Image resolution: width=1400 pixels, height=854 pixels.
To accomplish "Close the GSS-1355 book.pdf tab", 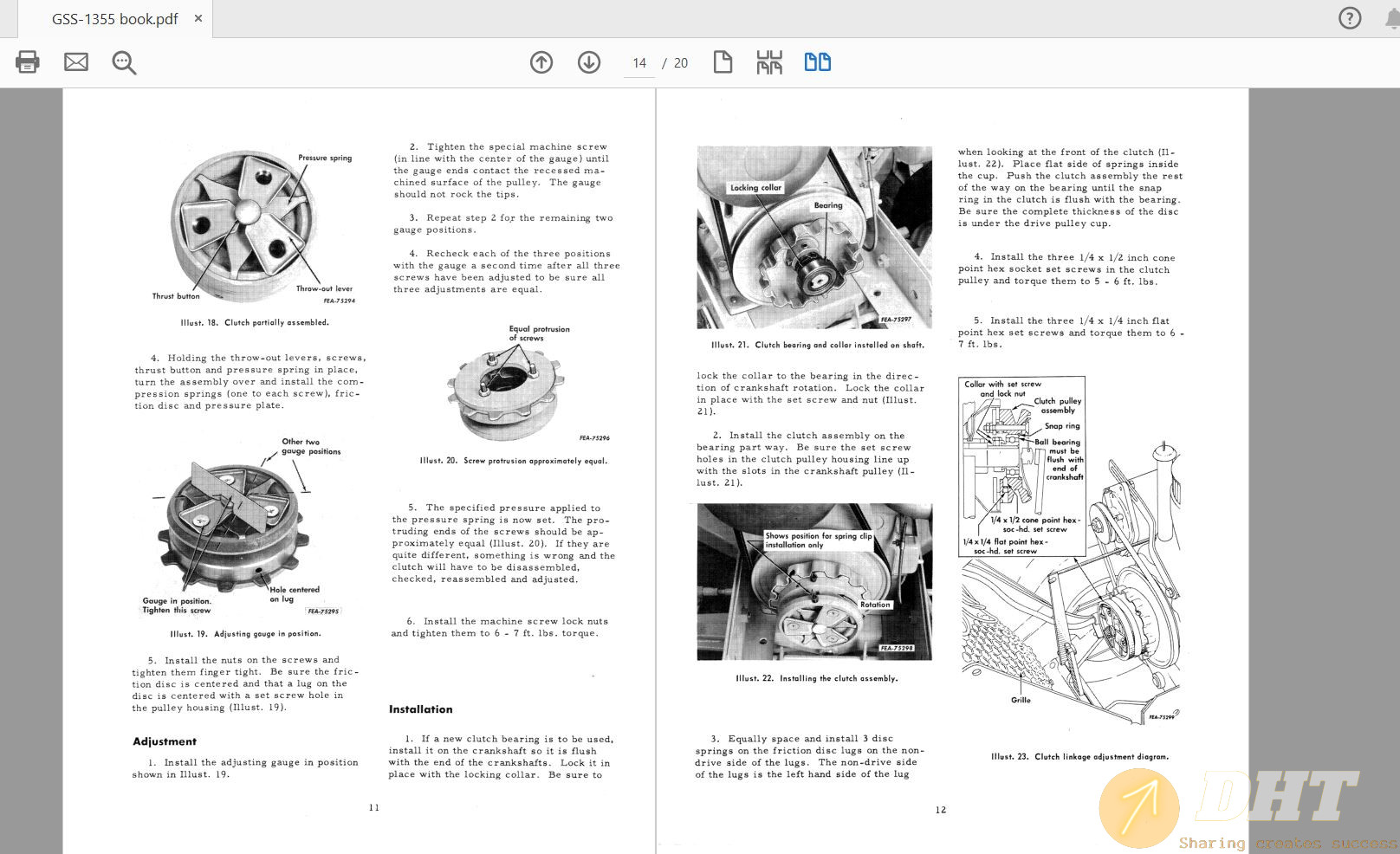I will 198,18.
